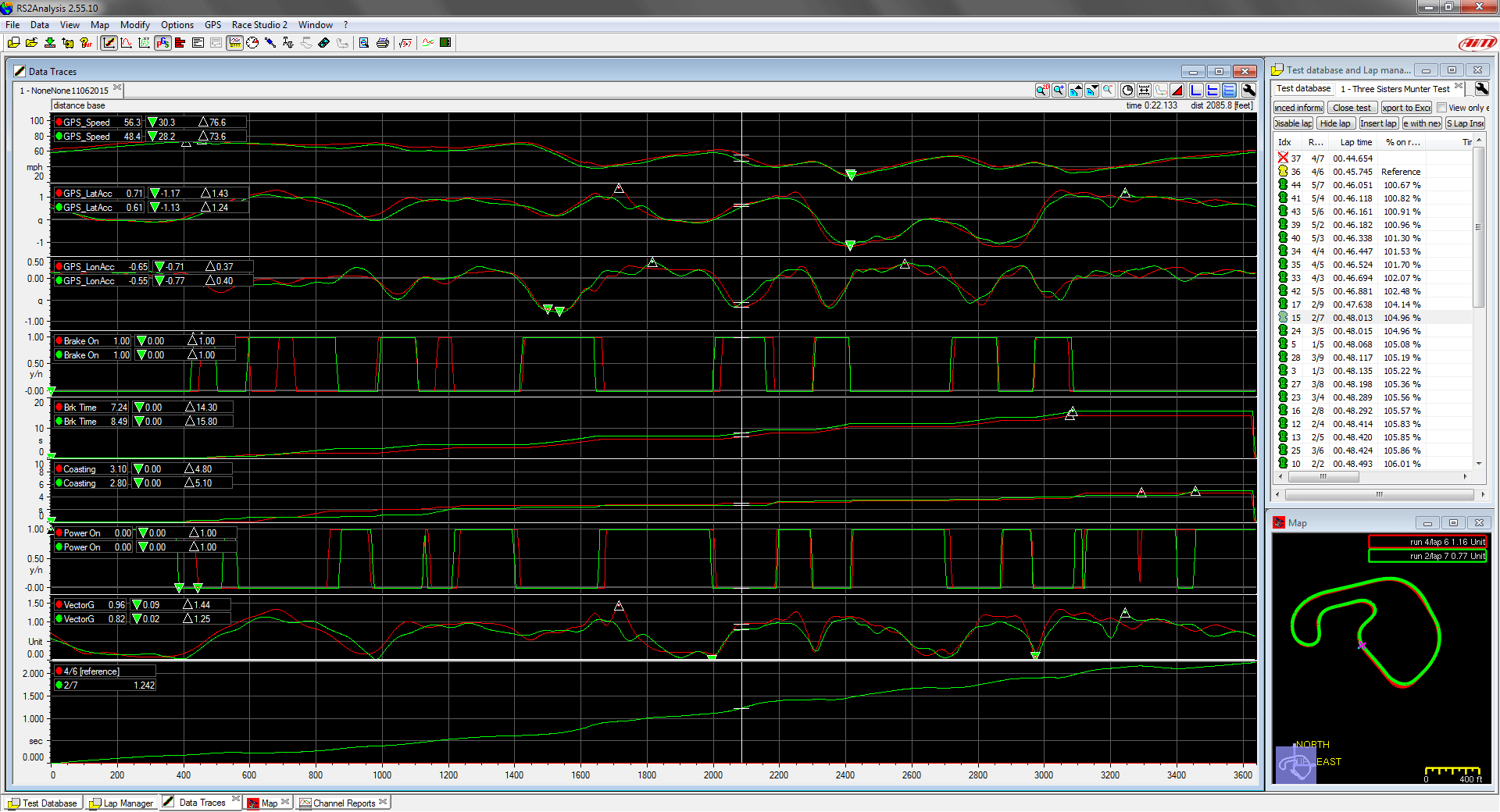Click the Export to Excel button
The height and width of the screenshot is (812, 1500).
point(1406,108)
